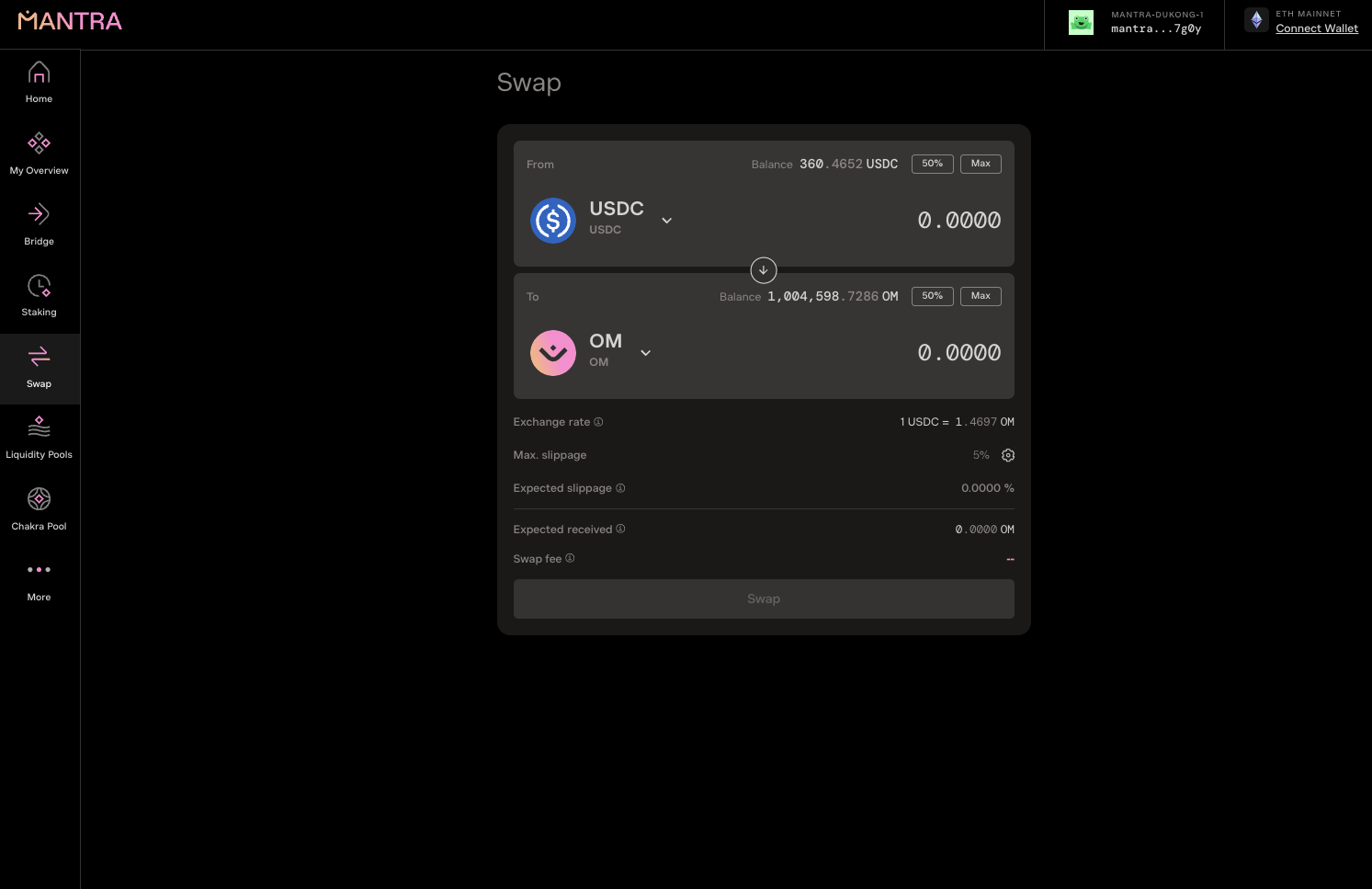Open the More menu in sidebar

tap(39, 580)
